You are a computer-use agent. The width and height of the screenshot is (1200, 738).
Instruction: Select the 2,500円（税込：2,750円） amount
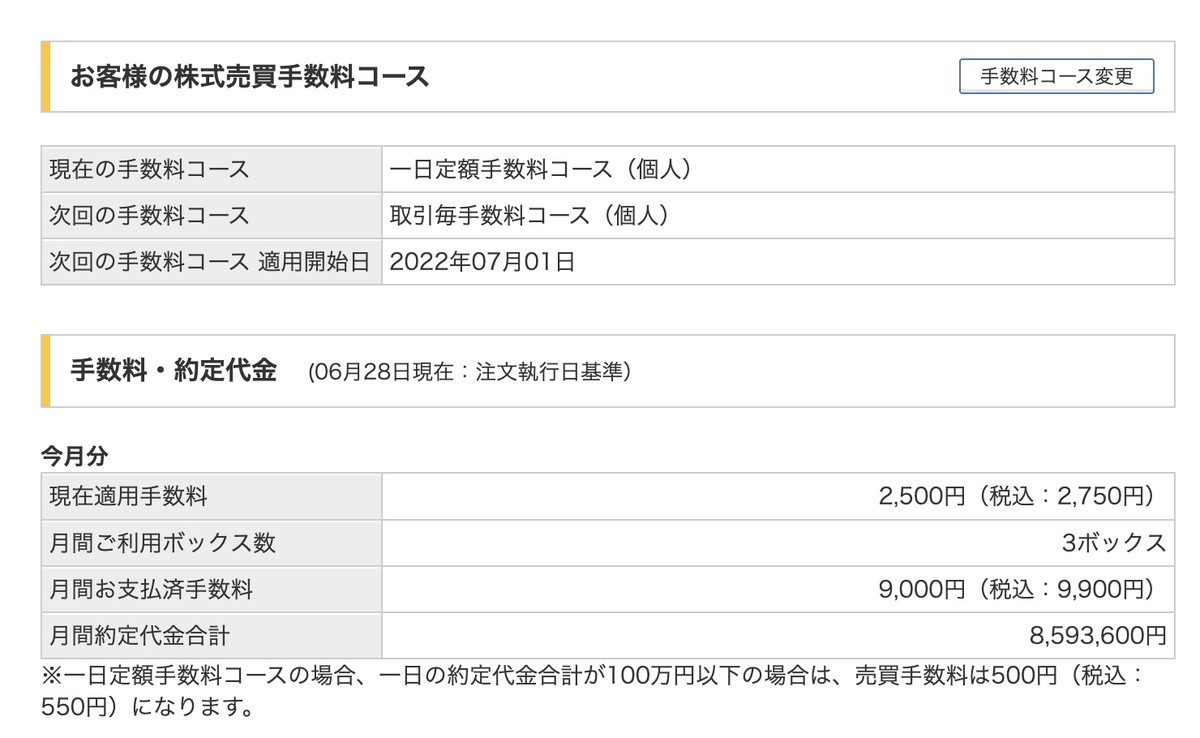point(1017,496)
